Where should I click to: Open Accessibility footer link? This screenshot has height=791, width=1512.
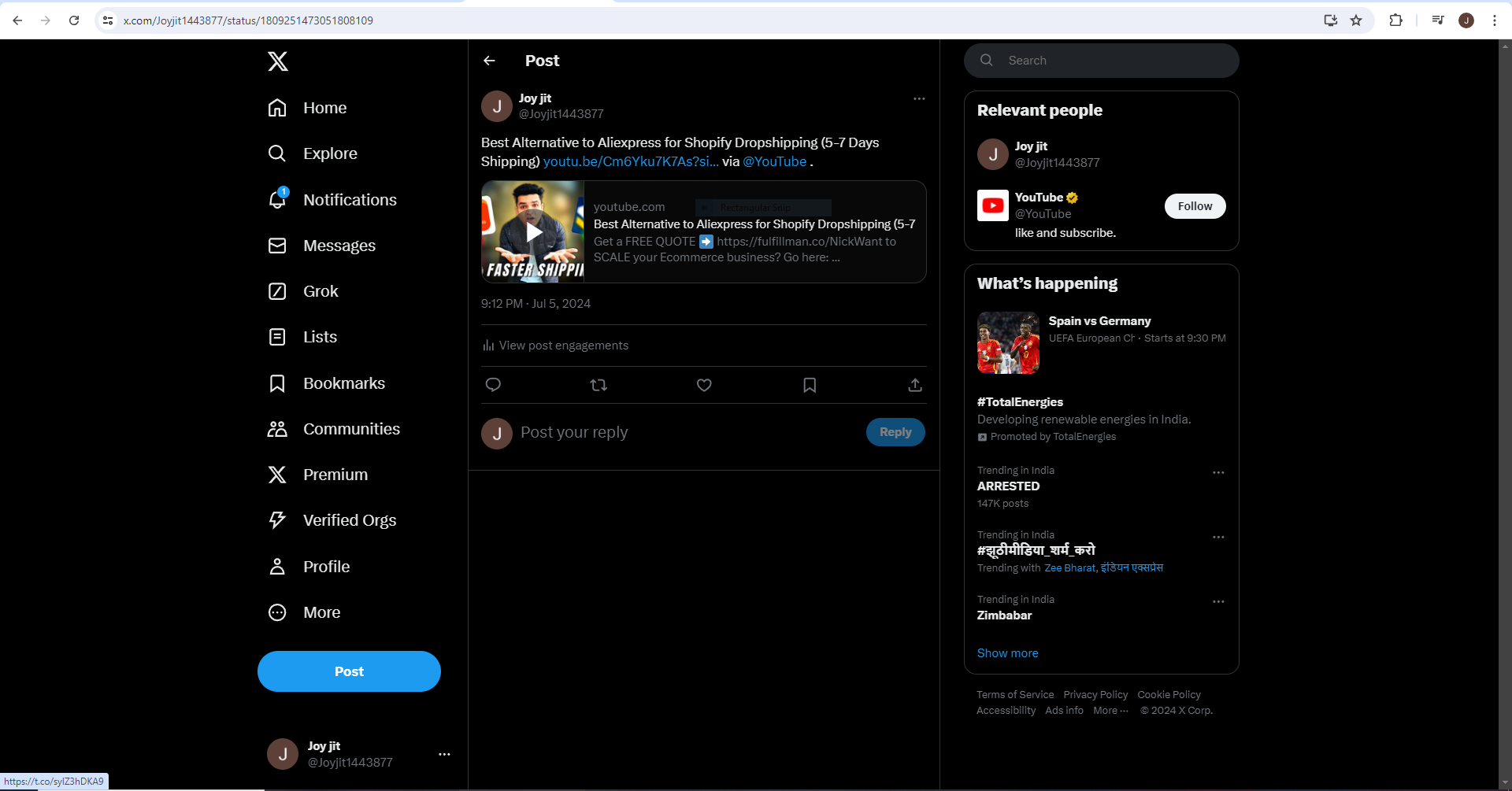coord(1006,711)
